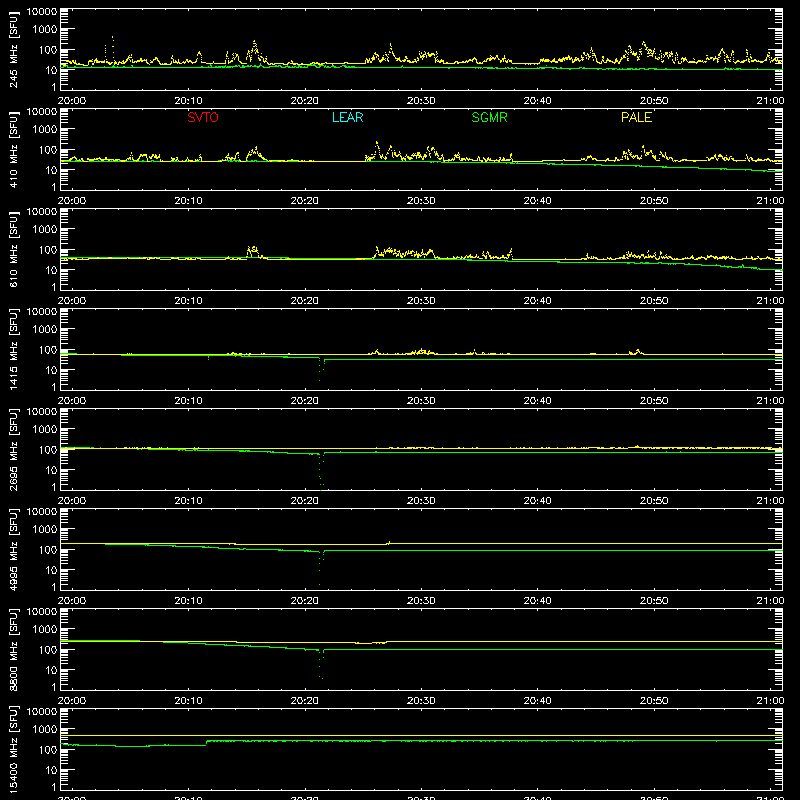The image size is (800, 800).
Task: Click the 21:00 time label of 245 MHz plot
Action: point(770,101)
